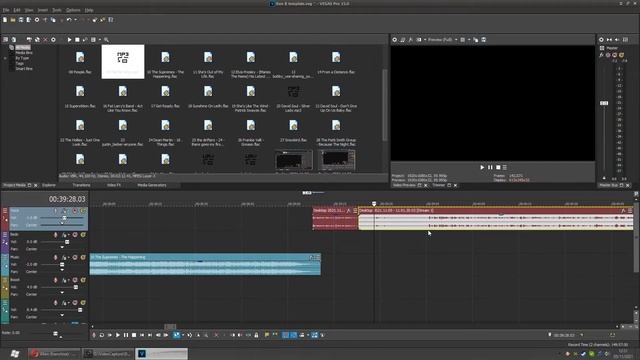Viewport: 640px width, 360px height.
Task: Arm the Music track for recording
Action: (56, 258)
